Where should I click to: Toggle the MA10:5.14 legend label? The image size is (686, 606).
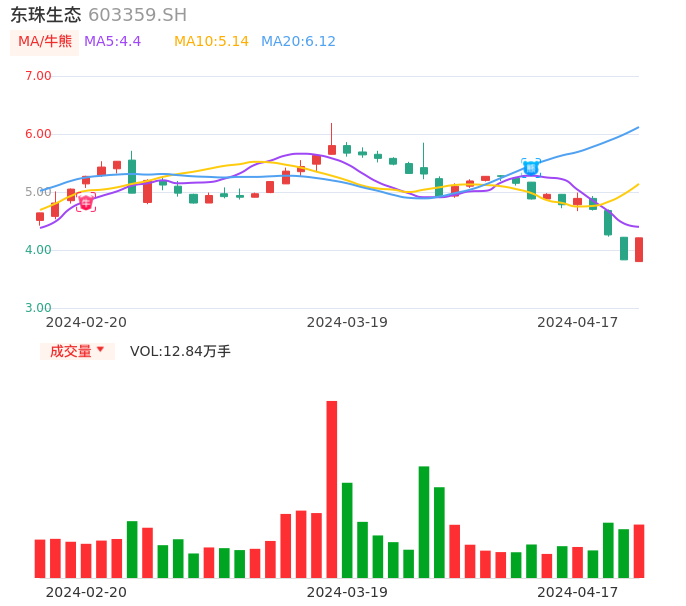click(211, 42)
